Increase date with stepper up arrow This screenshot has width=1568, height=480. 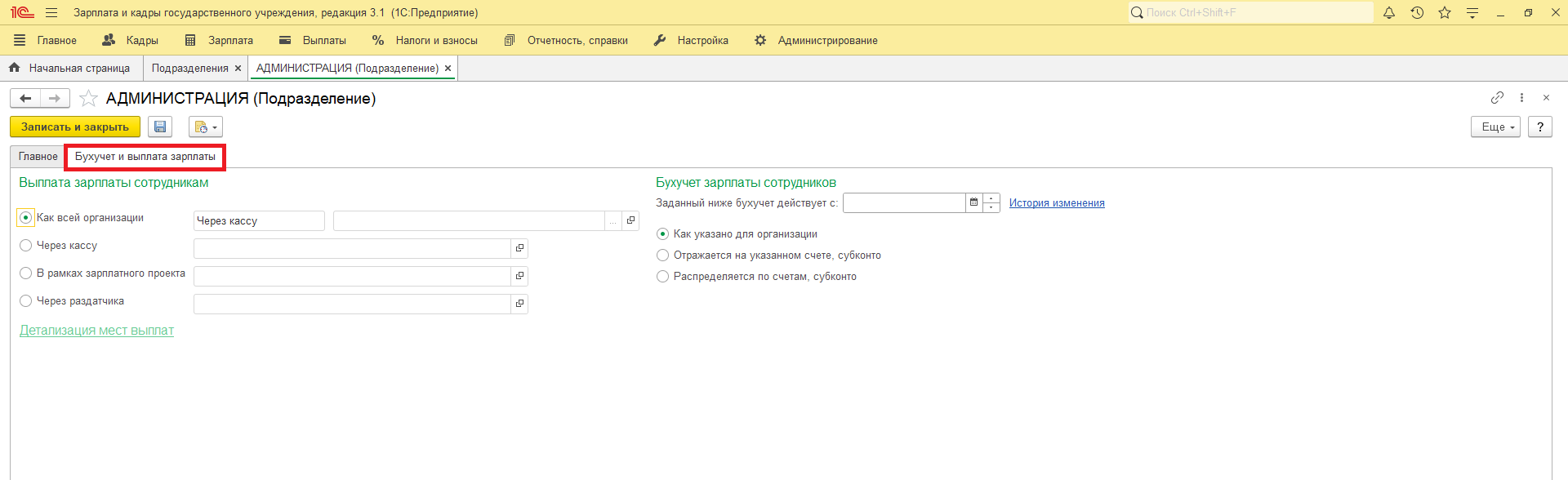(991, 198)
